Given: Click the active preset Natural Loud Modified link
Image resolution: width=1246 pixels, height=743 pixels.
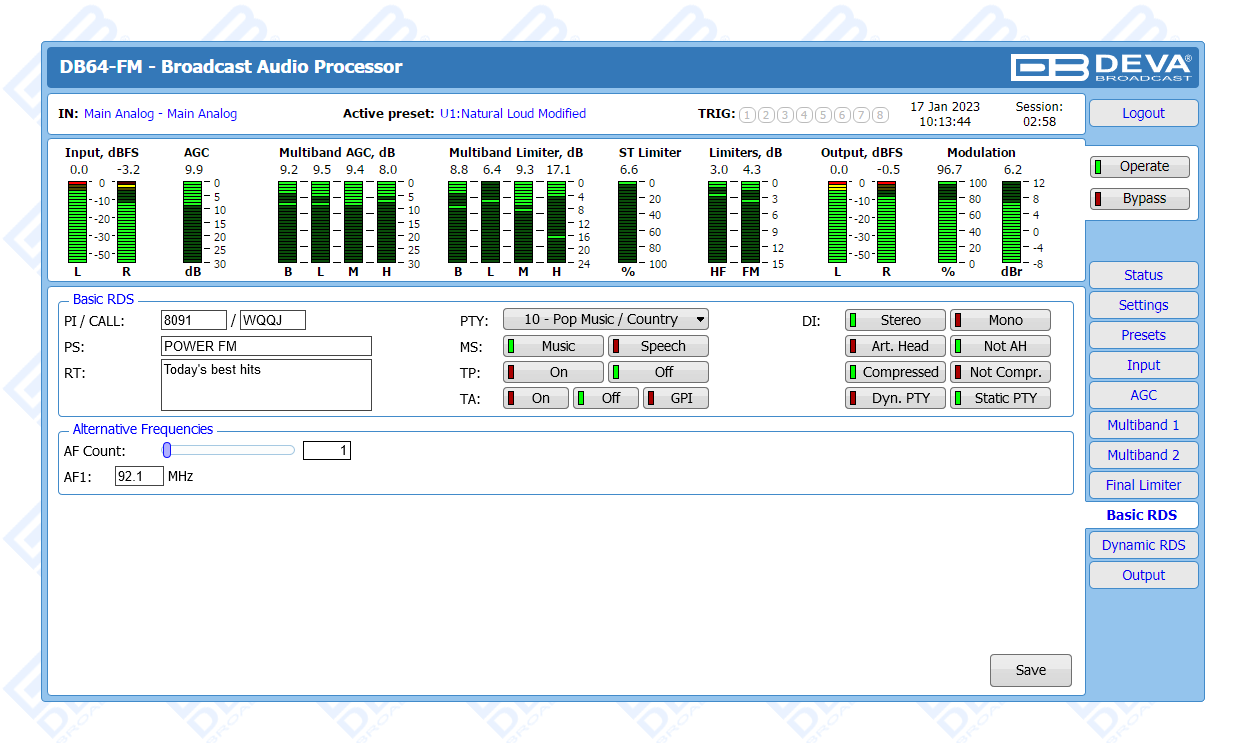Looking at the screenshot, I should 513,114.
